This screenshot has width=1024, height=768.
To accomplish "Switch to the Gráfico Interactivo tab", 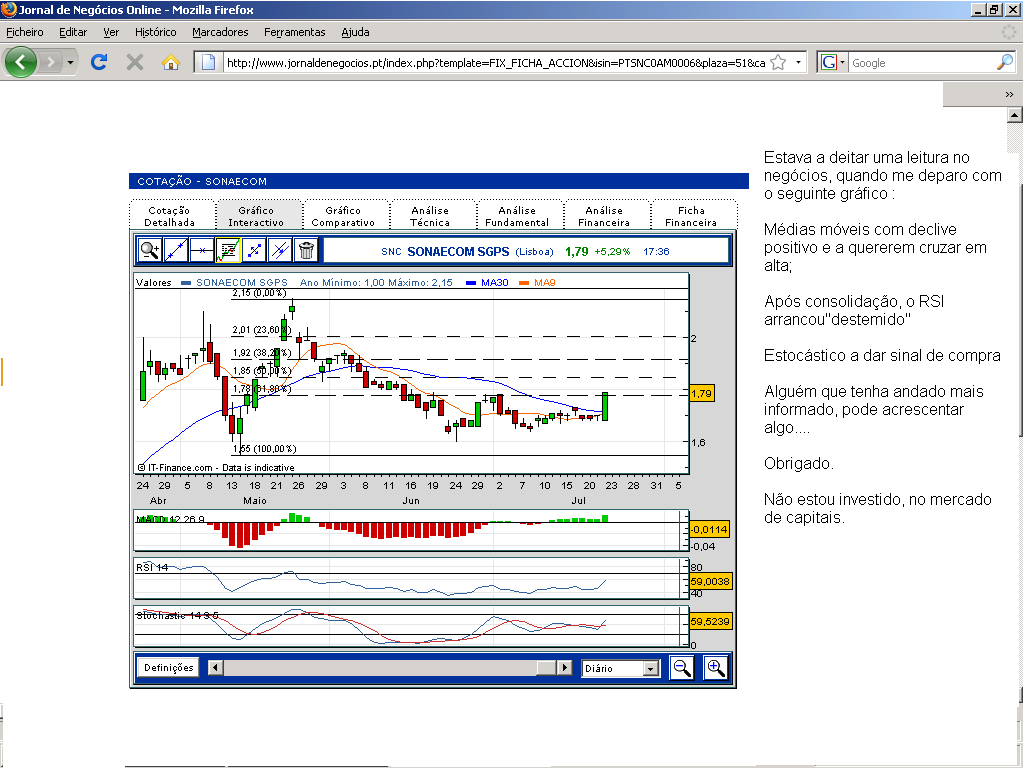I will [257, 216].
